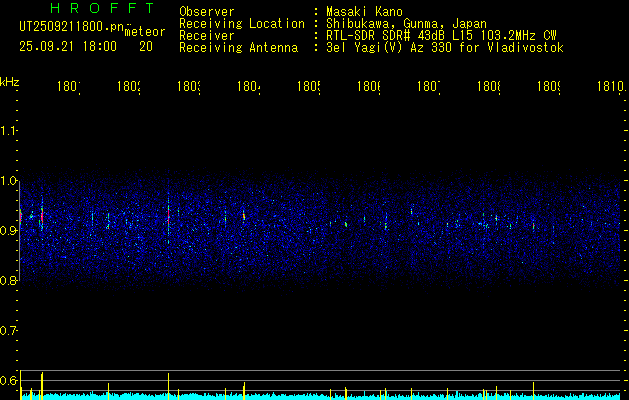The width and height of the screenshot is (629, 400).
Task: Click the 'Receiving Antenna' label
Action: (238, 48)
